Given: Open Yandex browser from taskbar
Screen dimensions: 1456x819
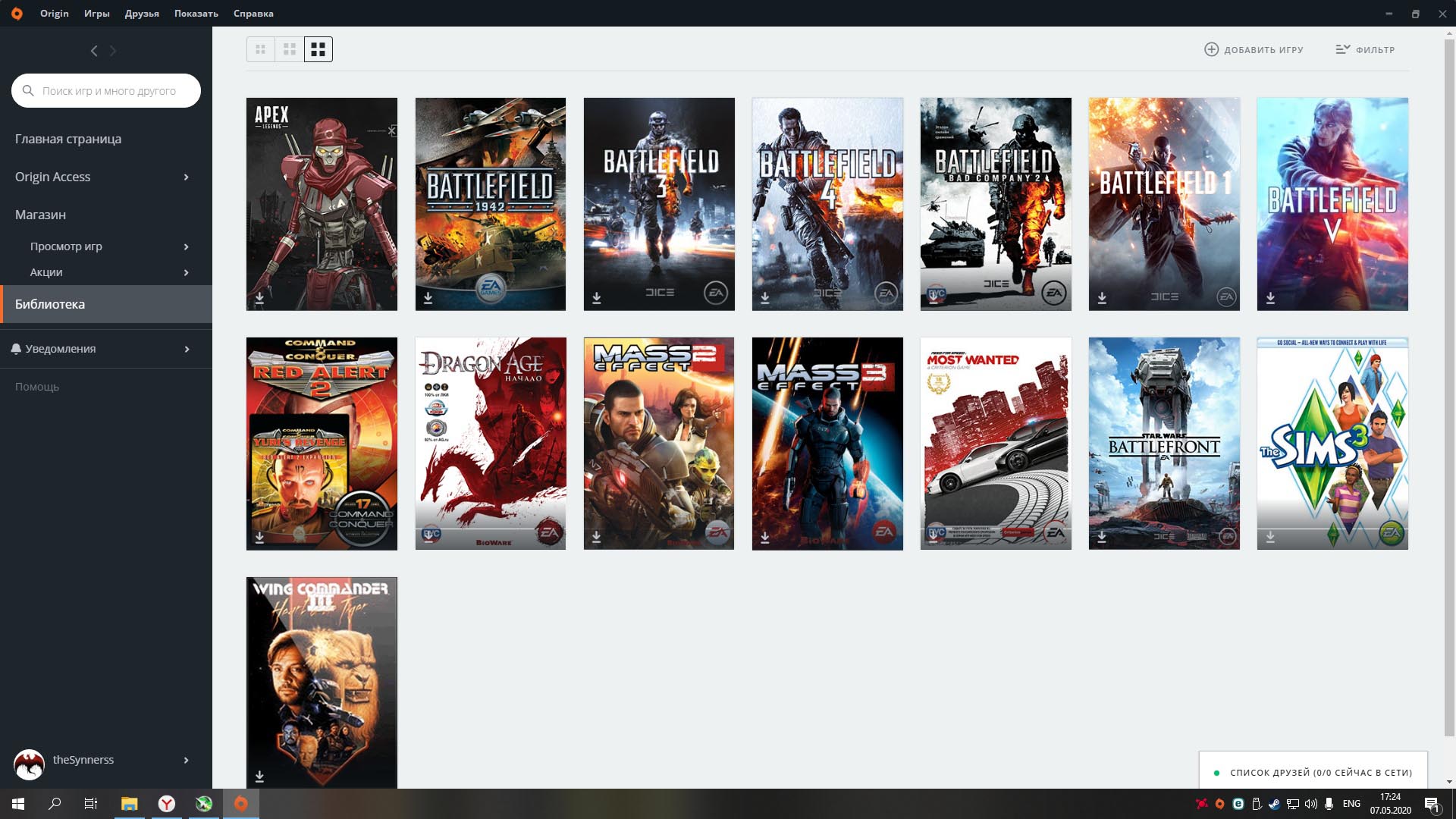Looking at the screenshot, I should (167, 804).
